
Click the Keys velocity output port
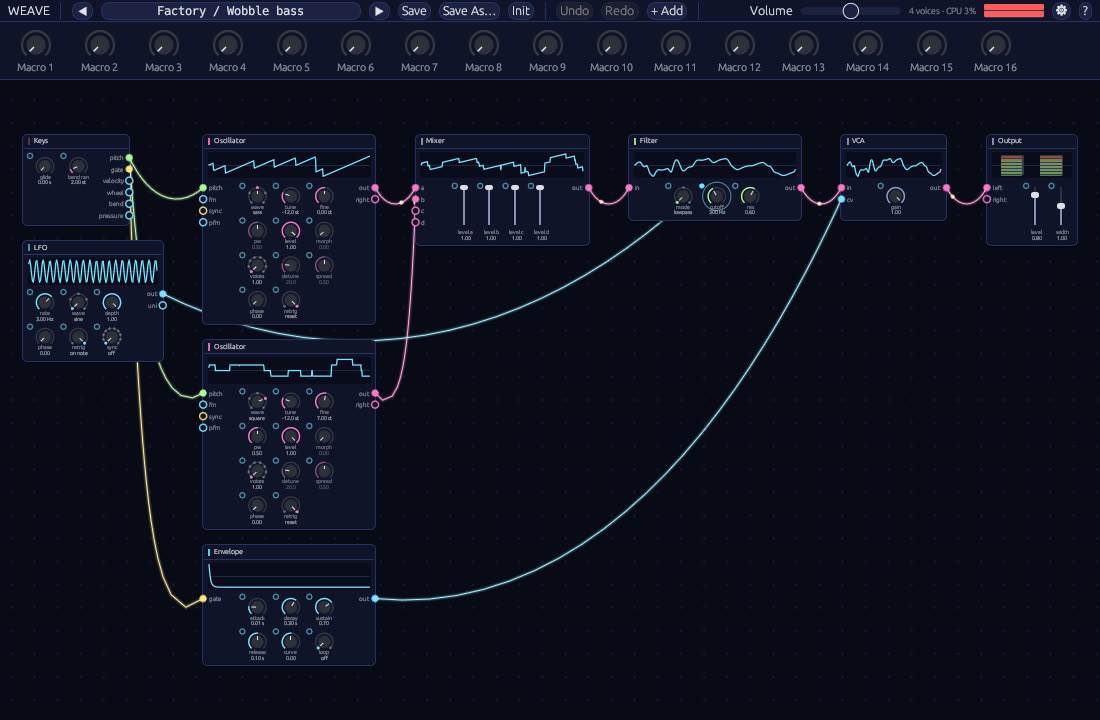click(x=129, y=181)
